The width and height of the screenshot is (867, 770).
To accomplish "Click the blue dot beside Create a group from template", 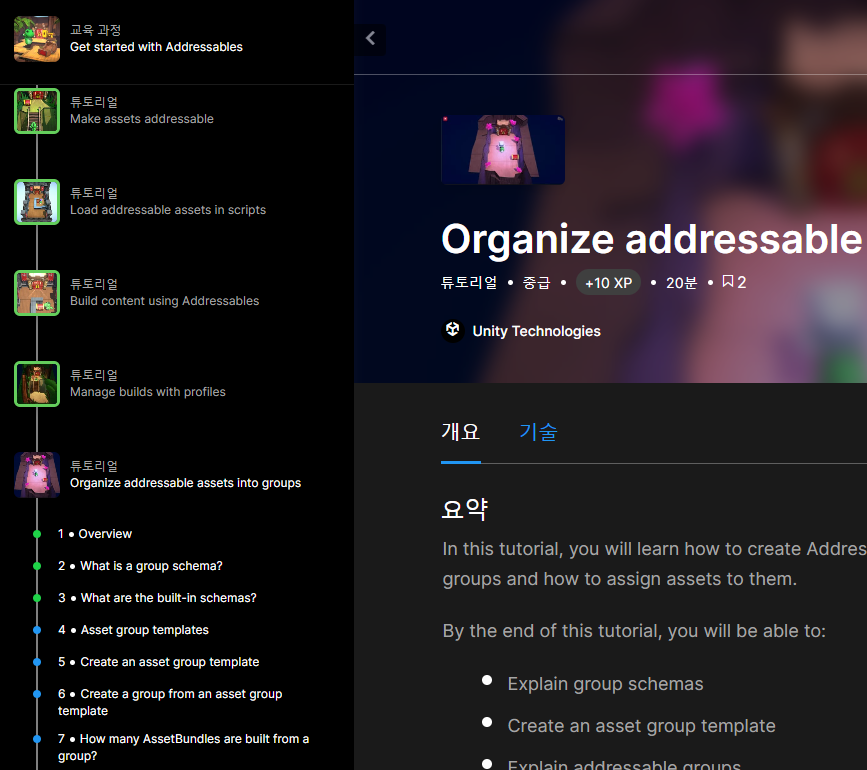I will [x=37, y=694].
